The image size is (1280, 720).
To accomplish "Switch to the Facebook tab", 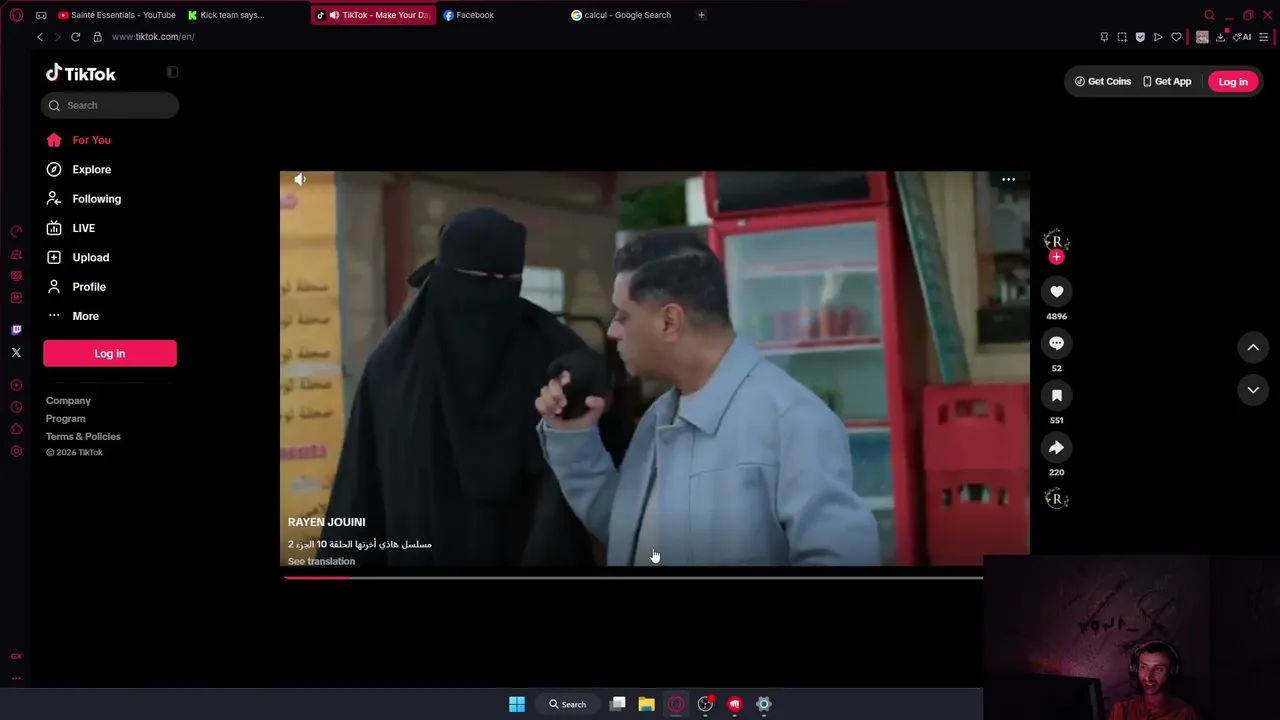I will tap(500, 15).
